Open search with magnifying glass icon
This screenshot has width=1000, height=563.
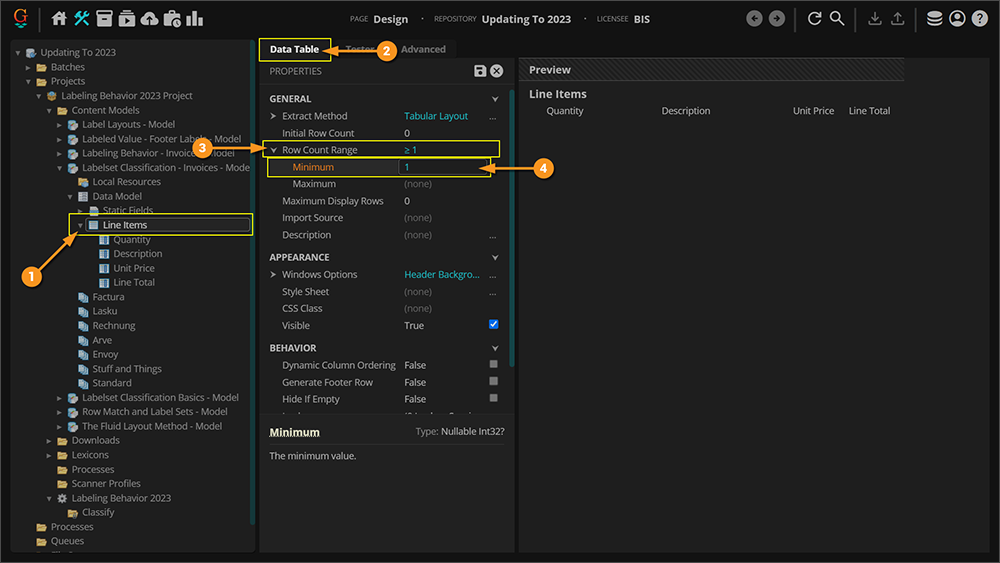click(837, 19)
